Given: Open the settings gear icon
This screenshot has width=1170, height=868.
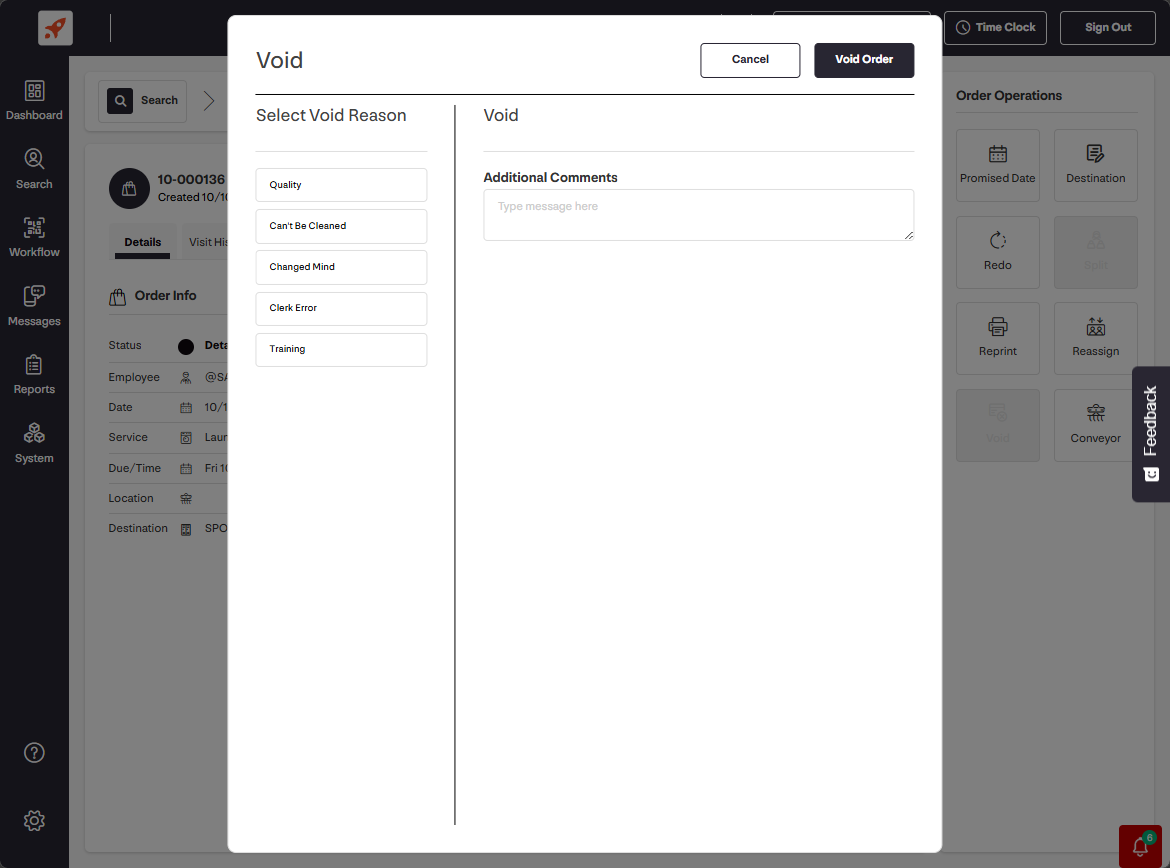Looking at the screenshot, I should (34, 821).
